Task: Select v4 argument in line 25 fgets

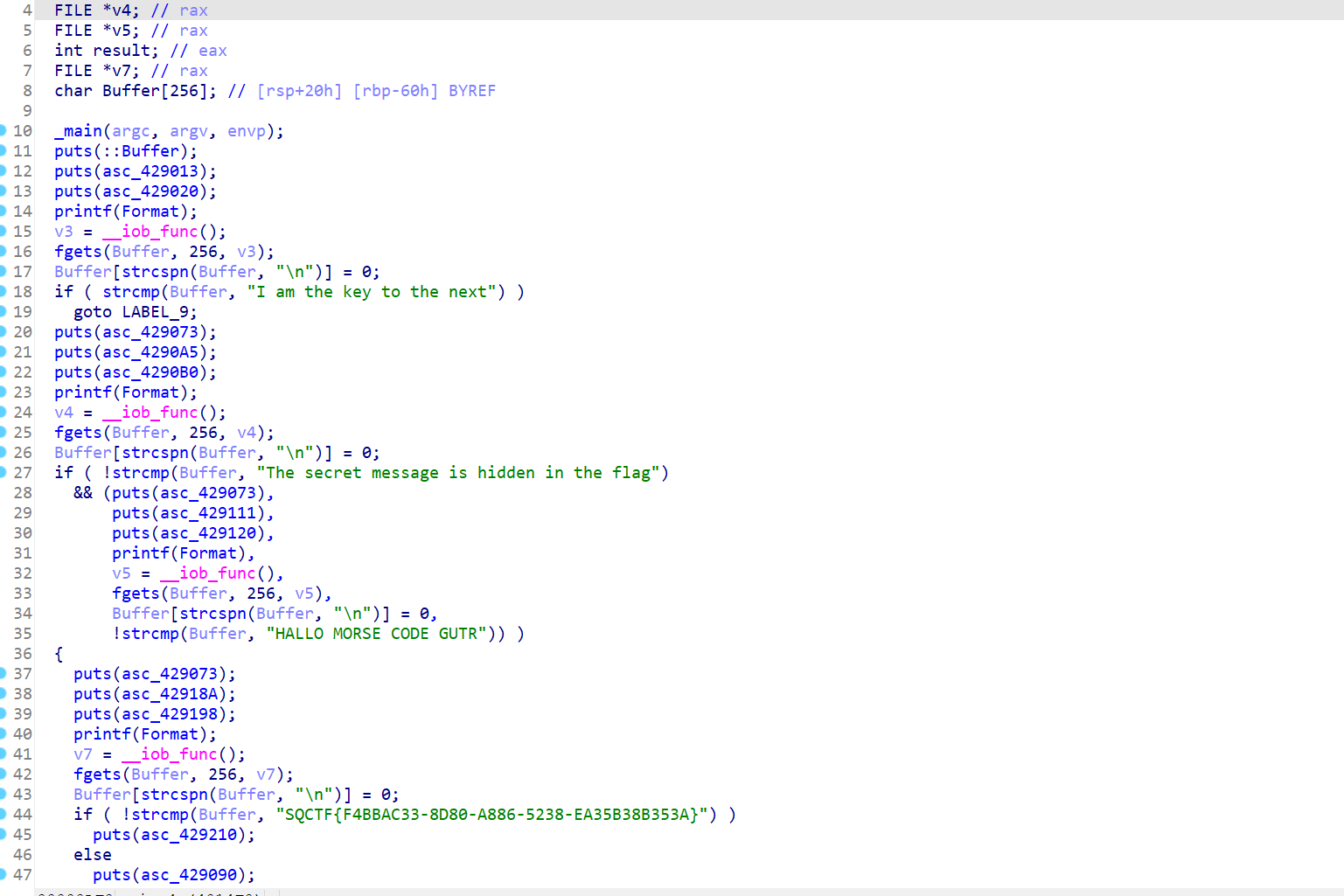Action: click(x=247, y=433)
